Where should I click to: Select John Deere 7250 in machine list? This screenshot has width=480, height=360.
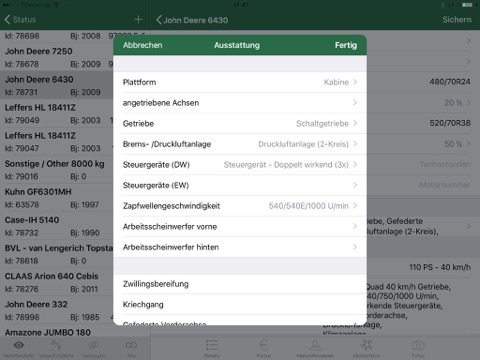click(57, 57)
